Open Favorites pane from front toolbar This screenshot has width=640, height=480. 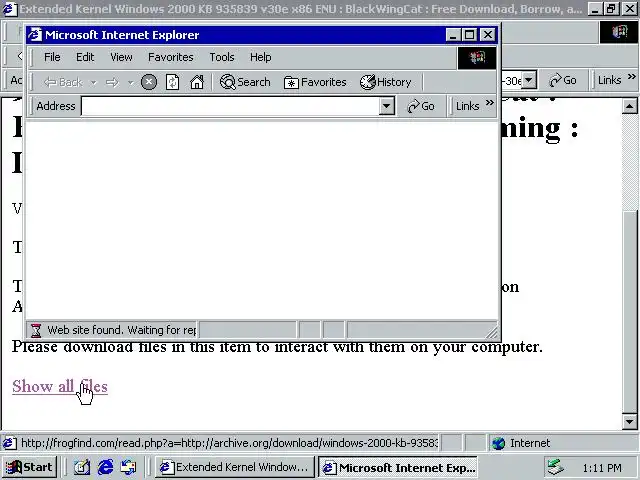pyautogui.click(x=315, y=82)
